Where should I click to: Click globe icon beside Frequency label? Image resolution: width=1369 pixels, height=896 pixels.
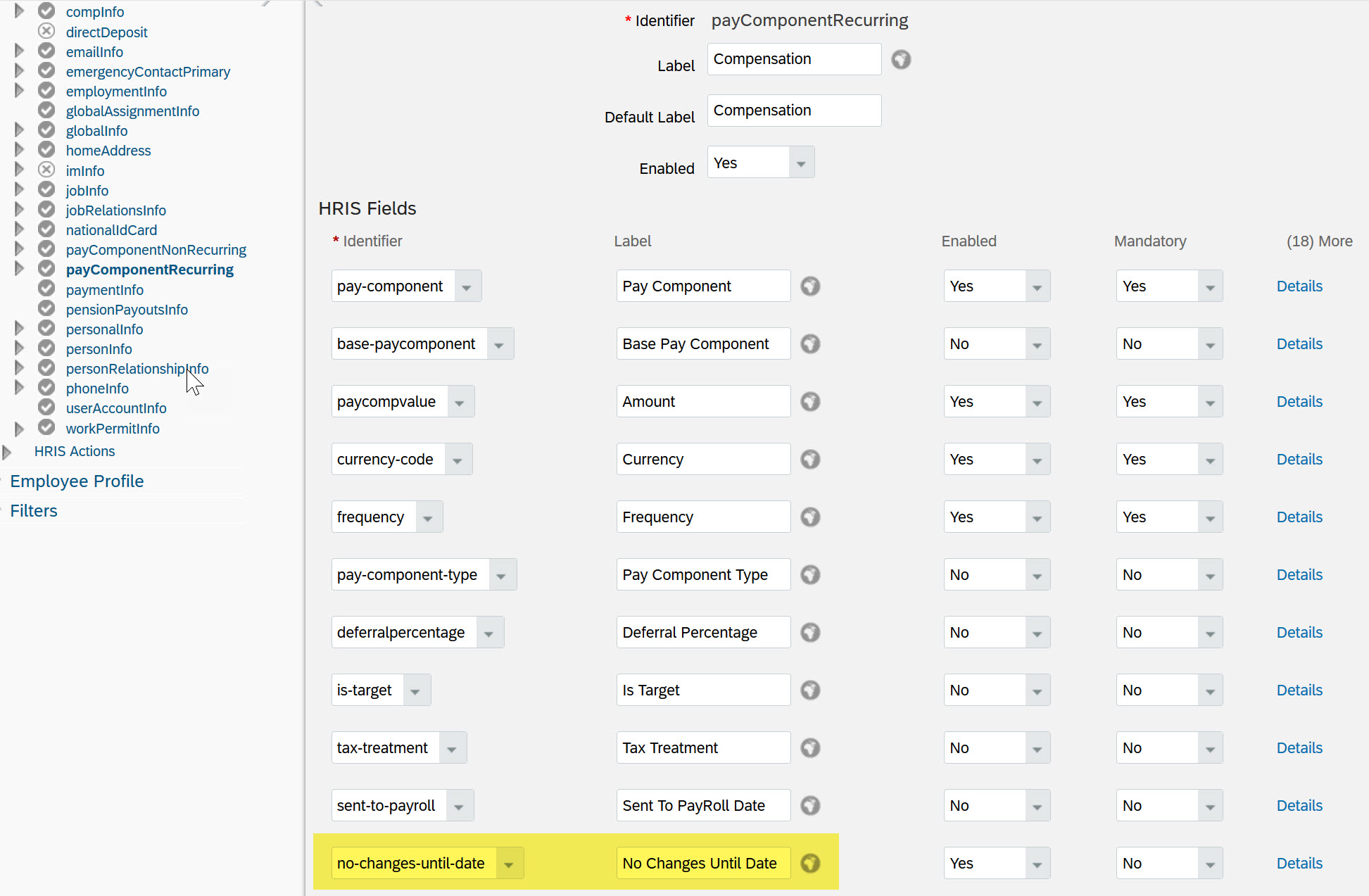[810, 517]
